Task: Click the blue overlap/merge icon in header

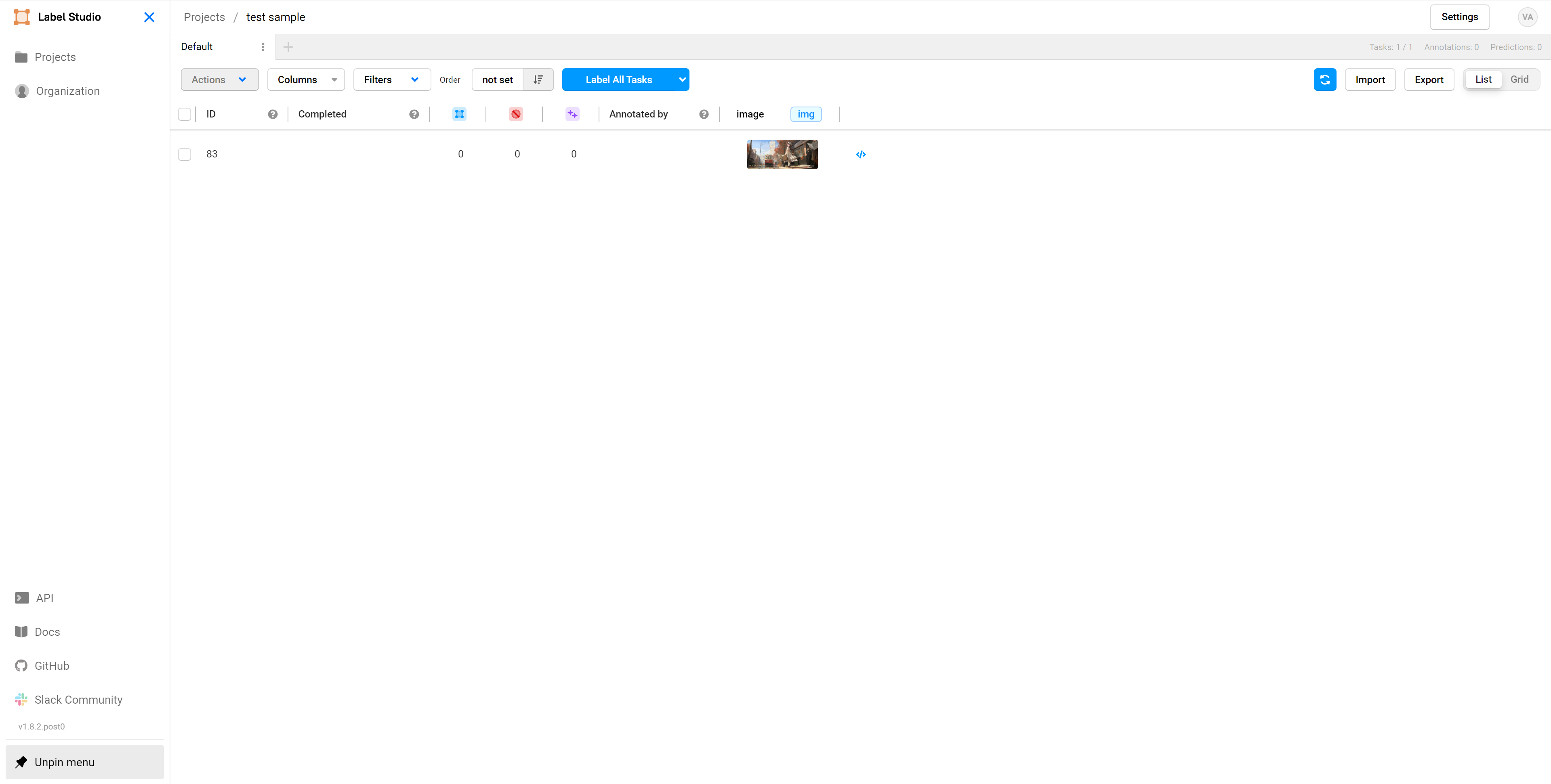Action: click(x=459, y=113)
